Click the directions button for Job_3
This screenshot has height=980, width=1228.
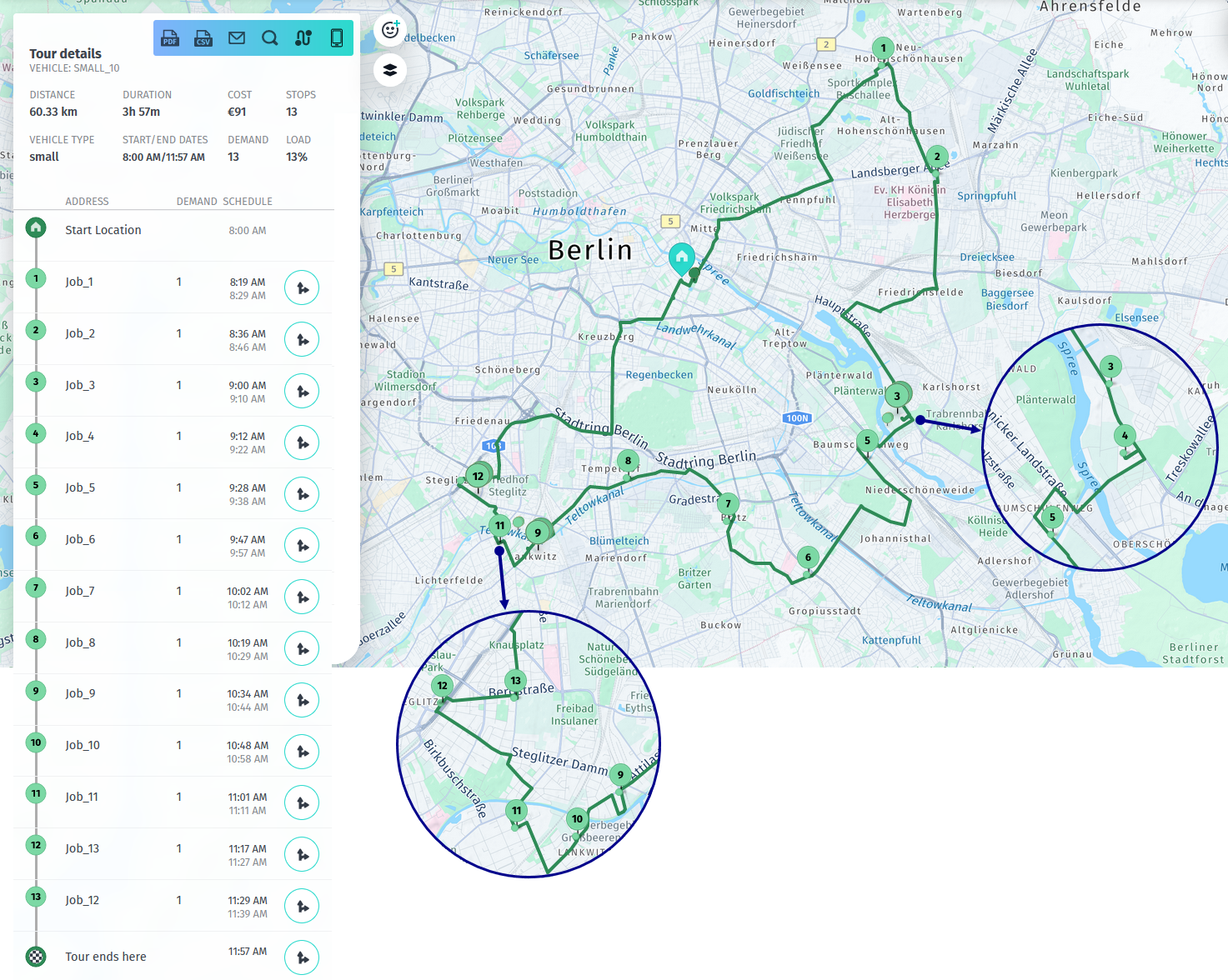click(302, 392)
